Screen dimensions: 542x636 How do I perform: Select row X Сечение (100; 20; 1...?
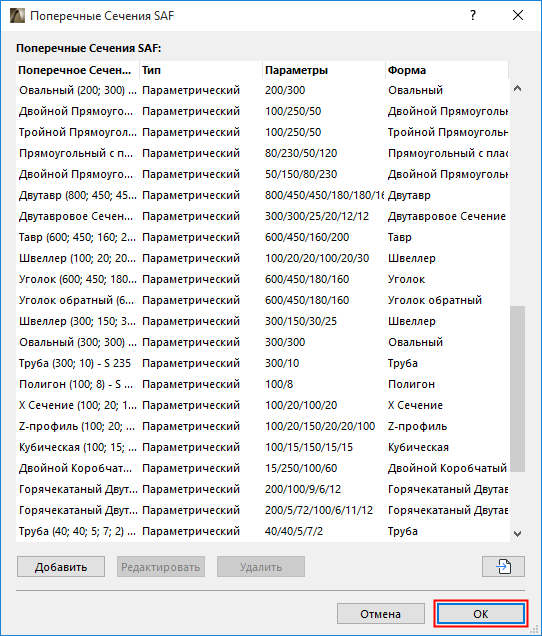(262, 405)
